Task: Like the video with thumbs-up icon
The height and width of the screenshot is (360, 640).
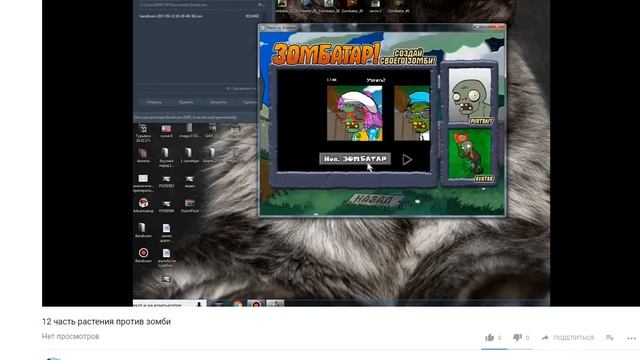Action: tap(489, 338)
